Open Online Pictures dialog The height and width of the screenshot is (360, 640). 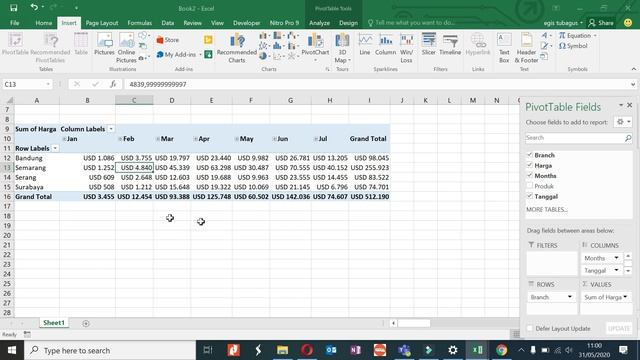126,48
